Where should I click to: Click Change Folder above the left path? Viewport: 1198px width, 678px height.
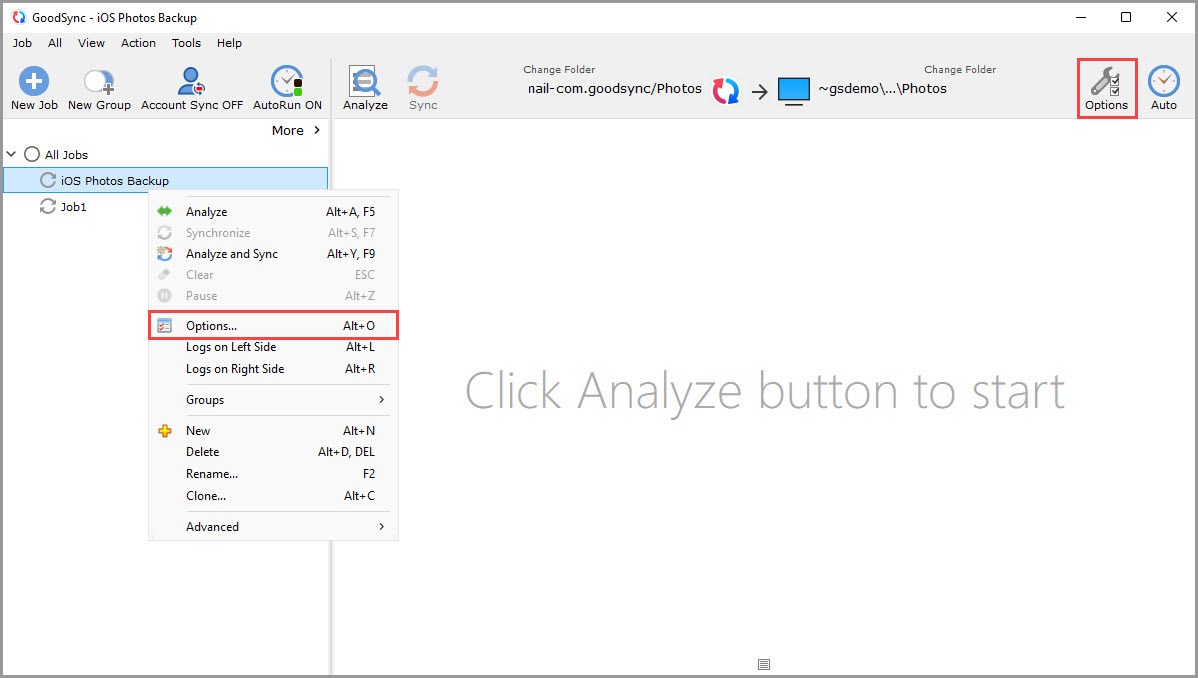(558, 69)
